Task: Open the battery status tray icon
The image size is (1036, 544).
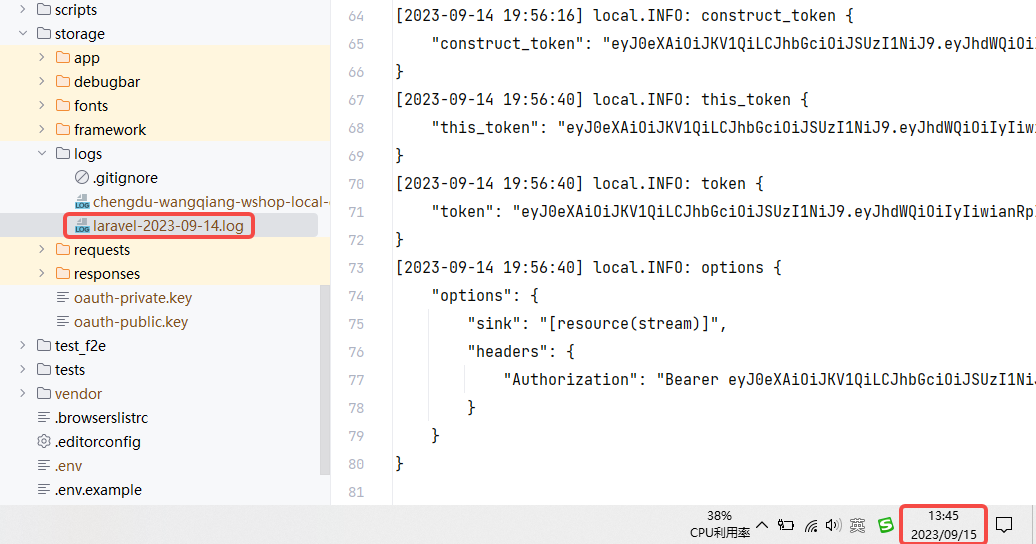Action: [x=786, y=525]
